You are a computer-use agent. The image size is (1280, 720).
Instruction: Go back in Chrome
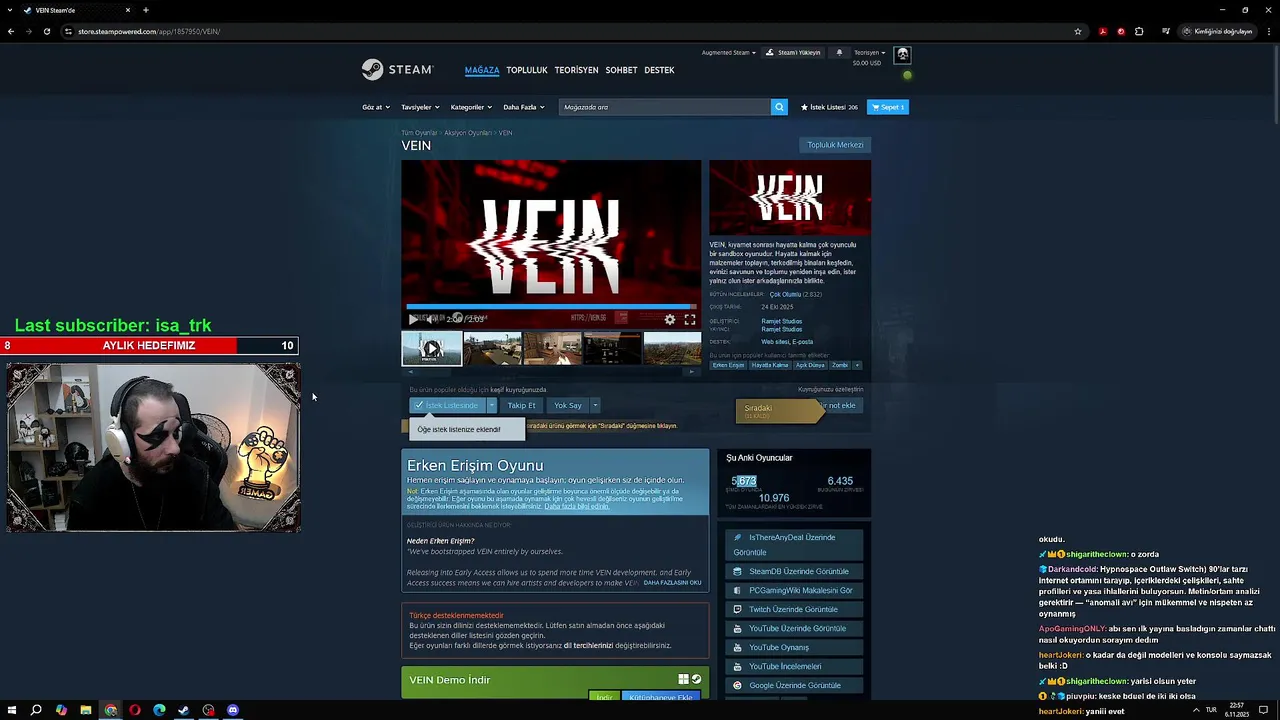point(11,31)
